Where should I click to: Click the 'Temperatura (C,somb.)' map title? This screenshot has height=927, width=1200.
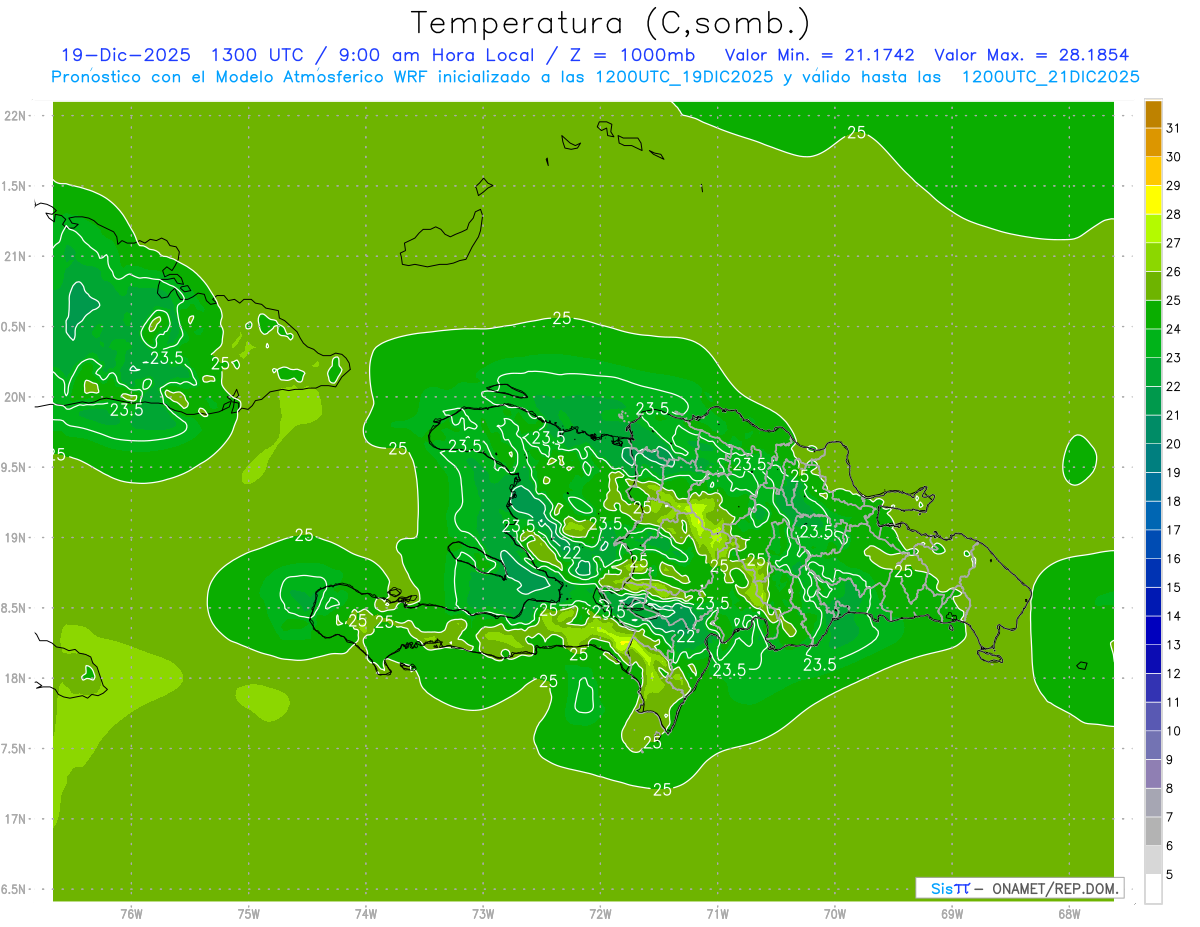point(610,23)
